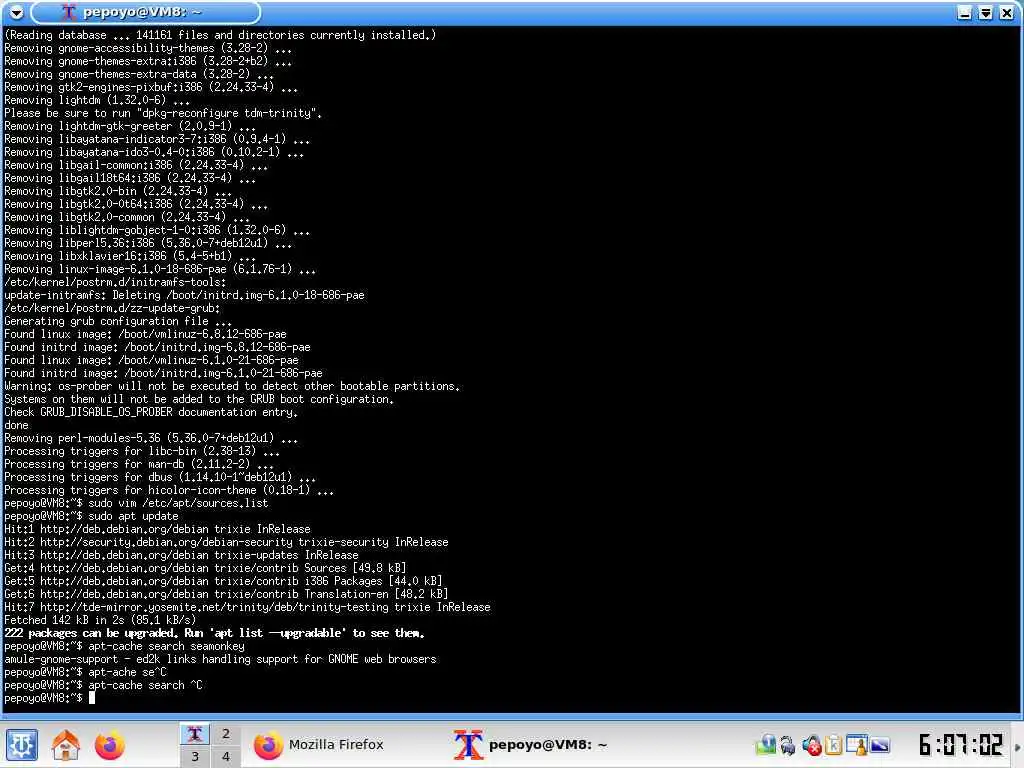Click the terminal title 'pepoyo@VM8: ~'
Viewport: 1024px width, 768px height.
[x=142, y=12]
